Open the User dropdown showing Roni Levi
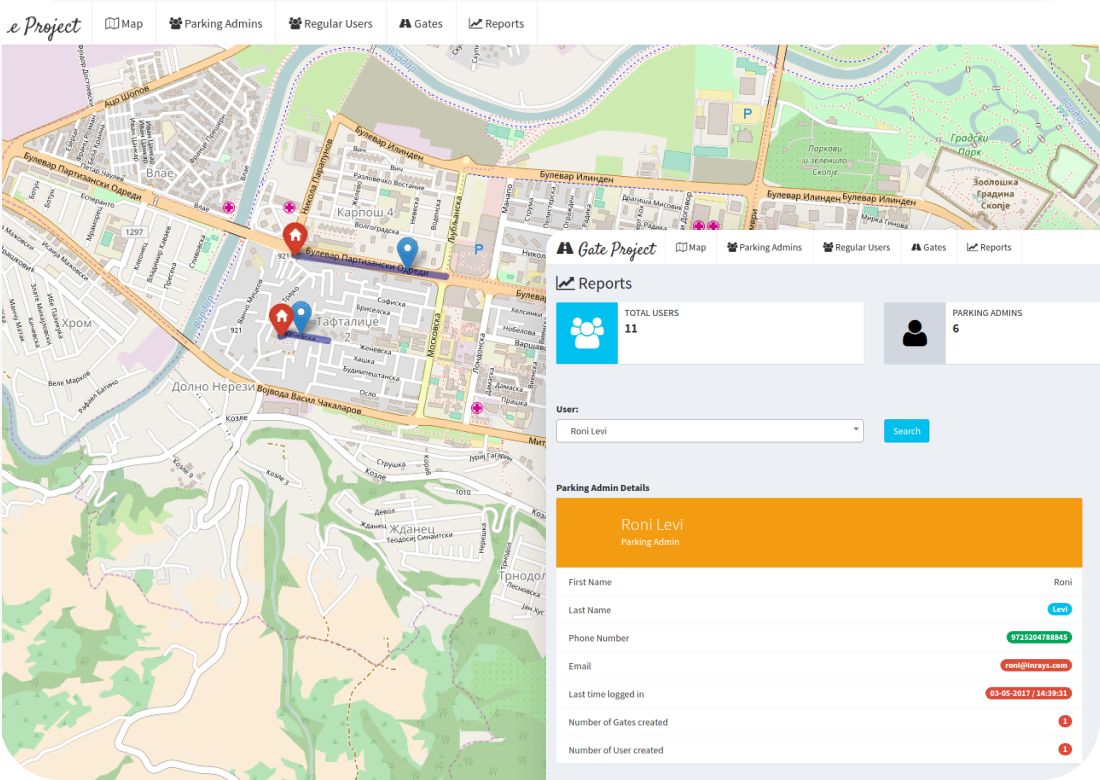1100x780 pixels. point(709,431)
